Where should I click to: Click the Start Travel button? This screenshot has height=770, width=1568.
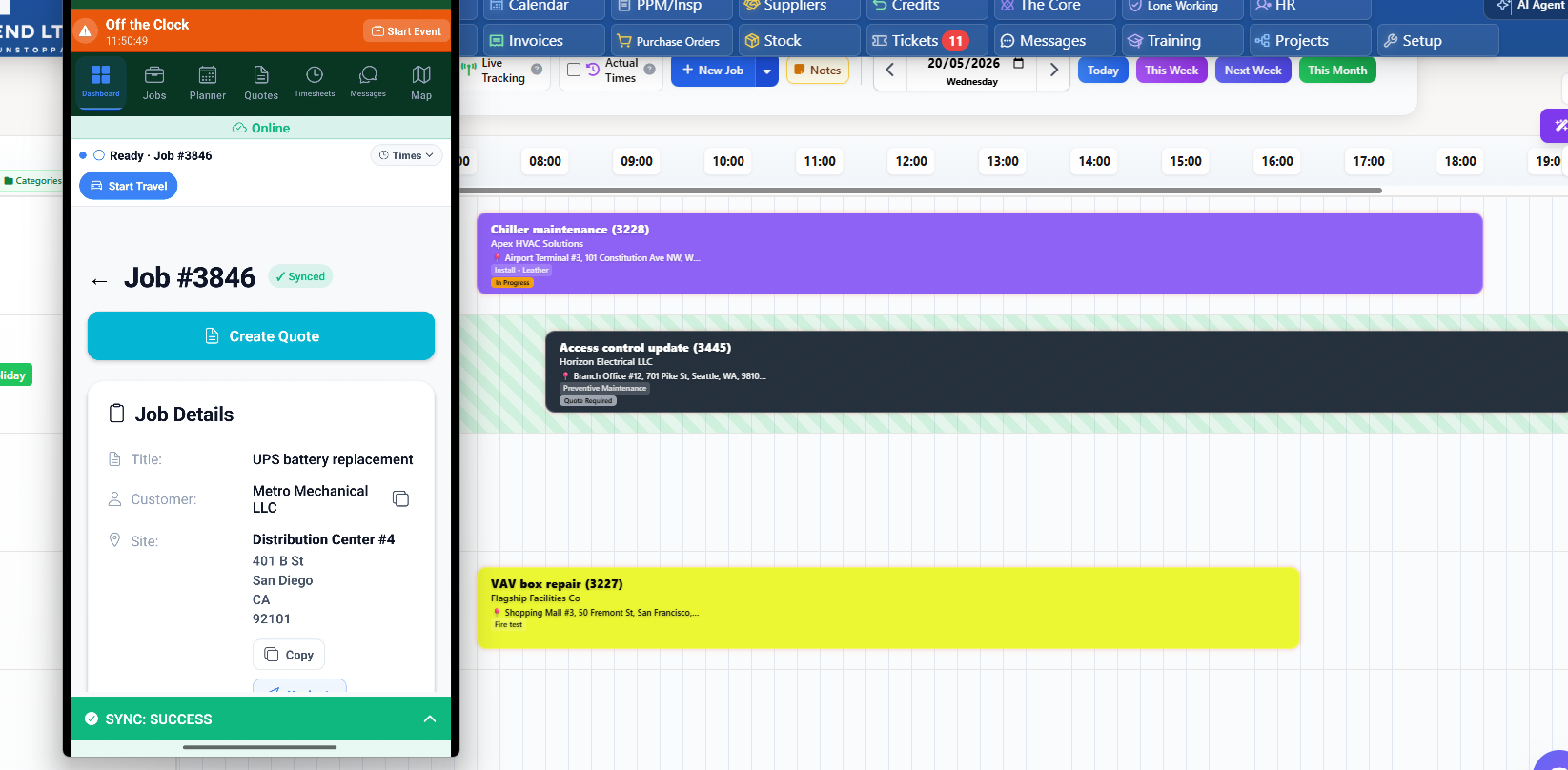click(x=129, y=186)
